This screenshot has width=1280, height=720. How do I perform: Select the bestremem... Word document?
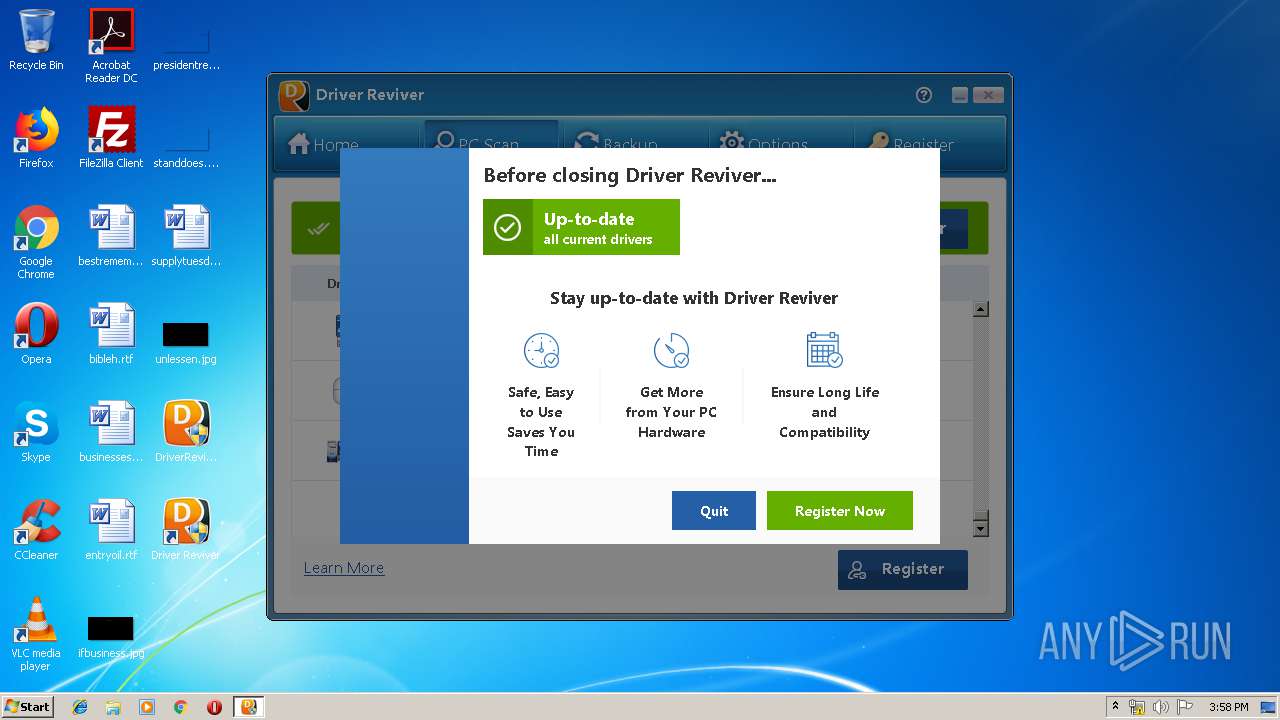click(111, 236)
